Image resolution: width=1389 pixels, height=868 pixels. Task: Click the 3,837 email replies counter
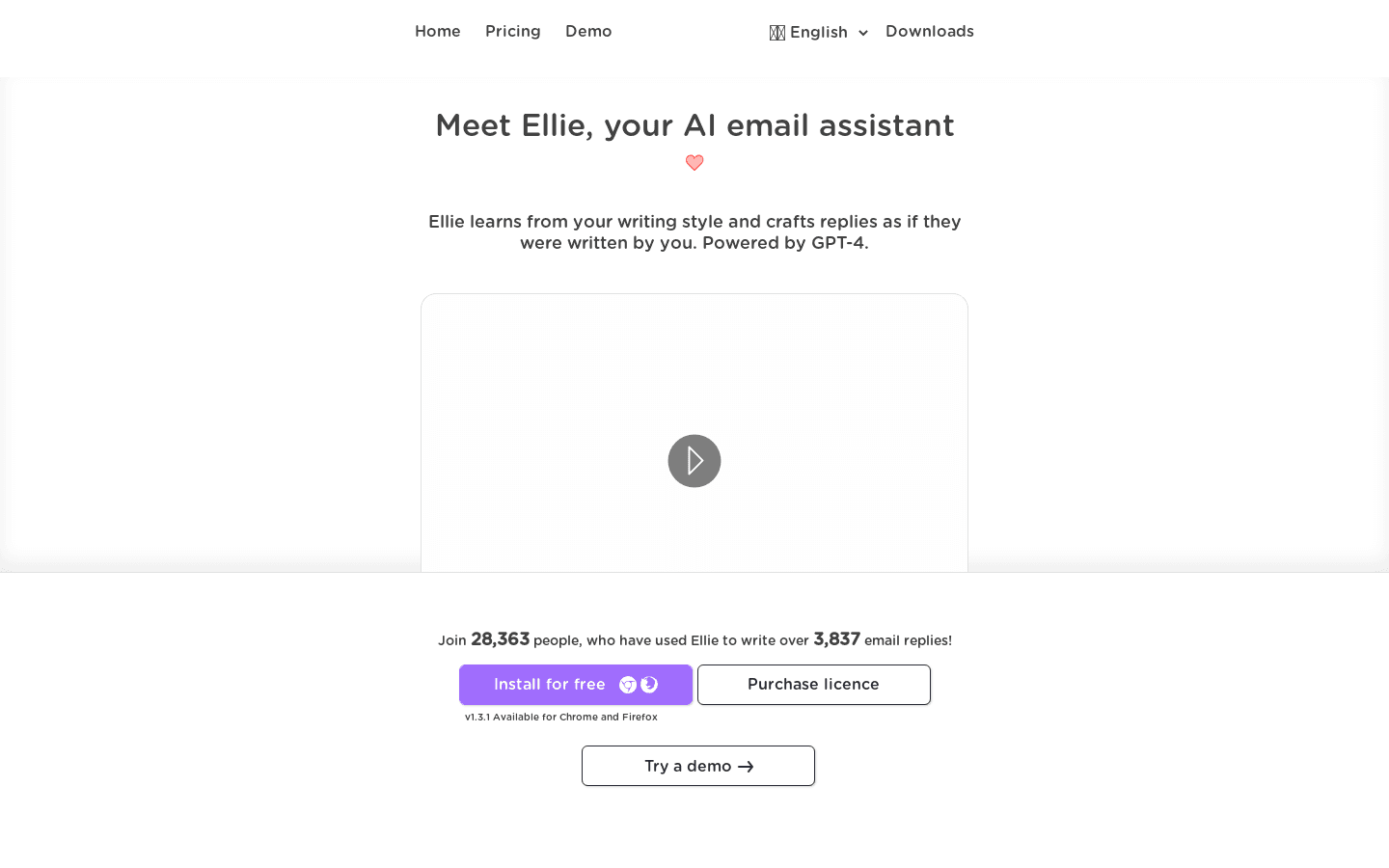[x=836, y=639]
